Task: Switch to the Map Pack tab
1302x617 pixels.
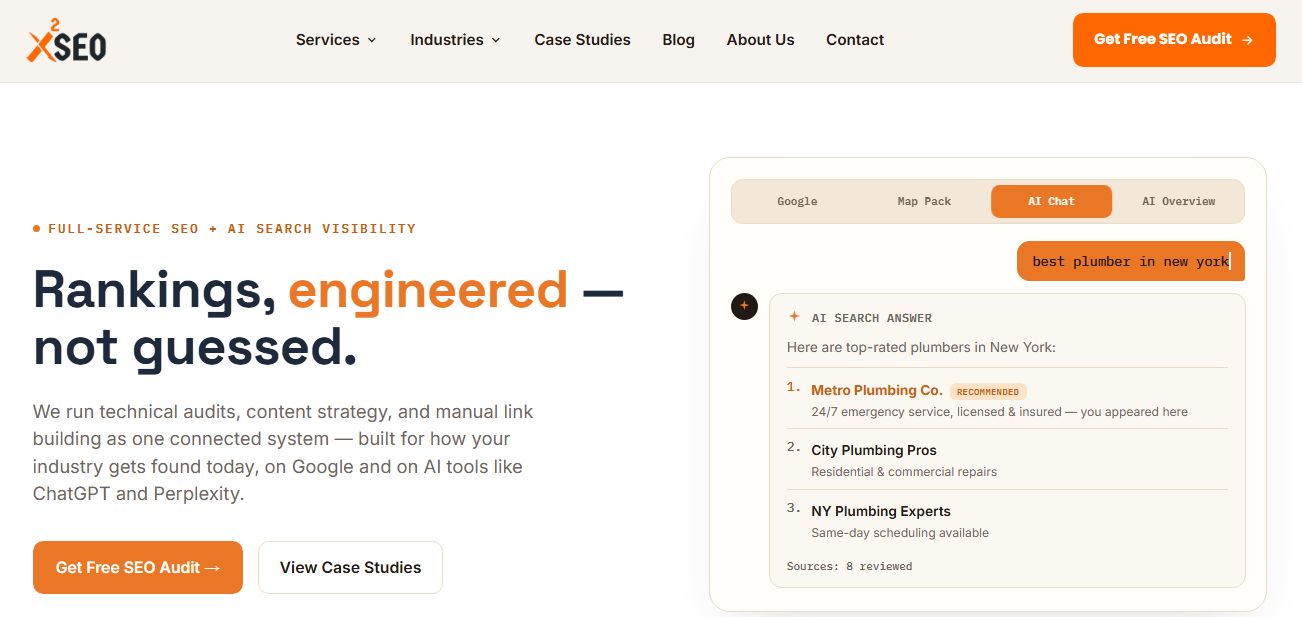Action: coord(924,201)
